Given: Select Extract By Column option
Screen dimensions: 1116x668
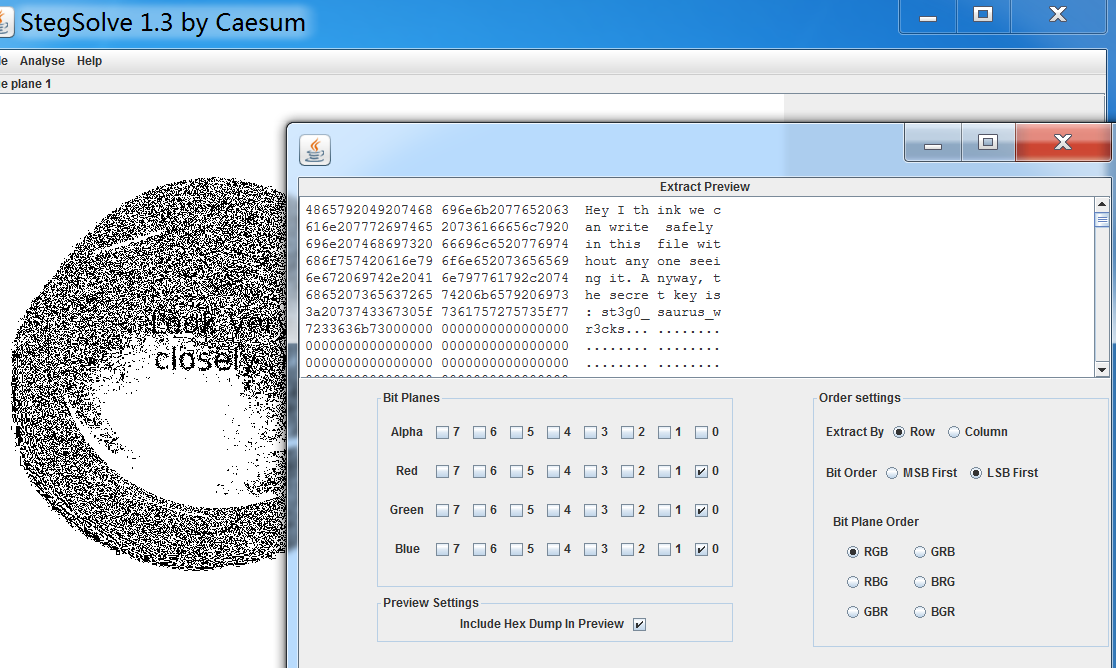Looking at the screenshot, I should pos(954,433).
